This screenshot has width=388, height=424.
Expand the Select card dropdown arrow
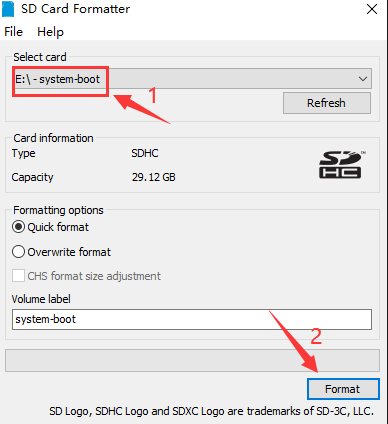tap(363, 79)
